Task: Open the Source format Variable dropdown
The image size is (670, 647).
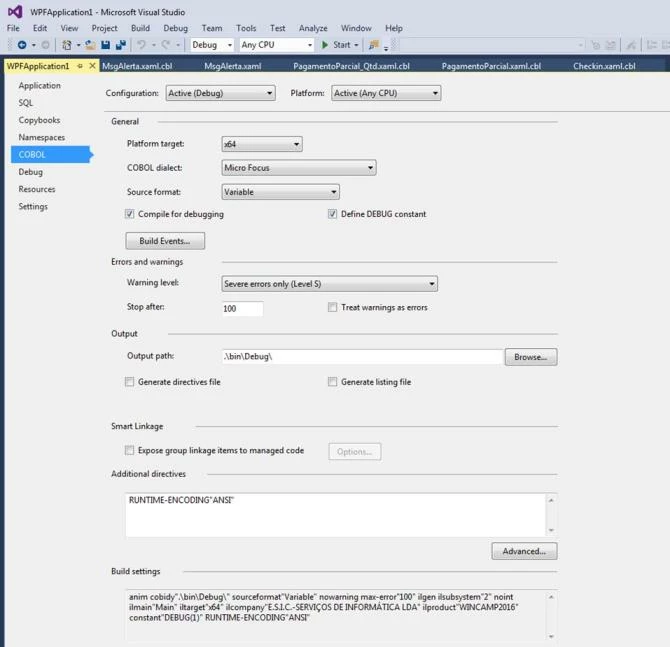Action: [281, 192]
